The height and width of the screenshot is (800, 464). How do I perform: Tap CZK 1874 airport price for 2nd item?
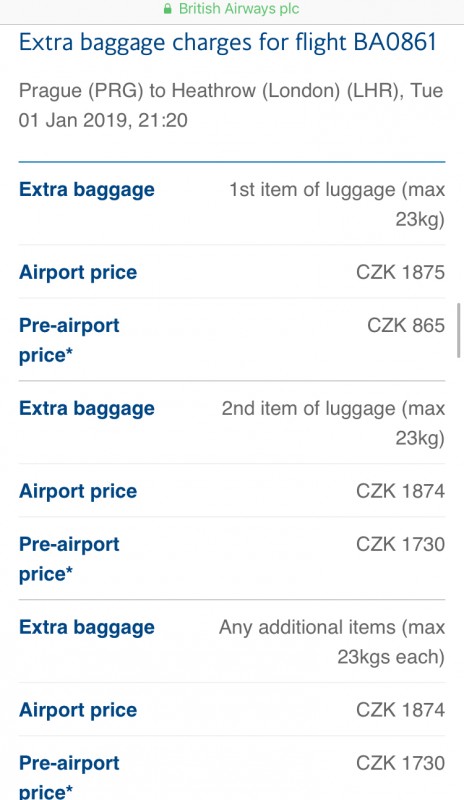click(400, 491)
